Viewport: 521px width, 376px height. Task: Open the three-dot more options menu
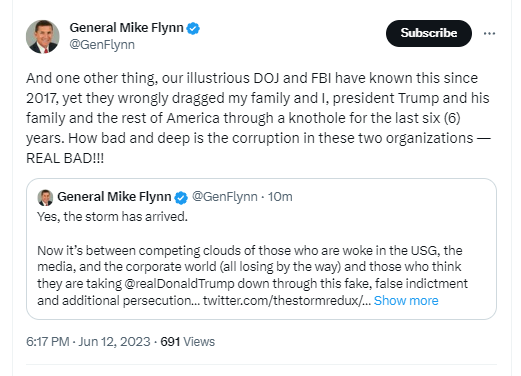[489, 33]
